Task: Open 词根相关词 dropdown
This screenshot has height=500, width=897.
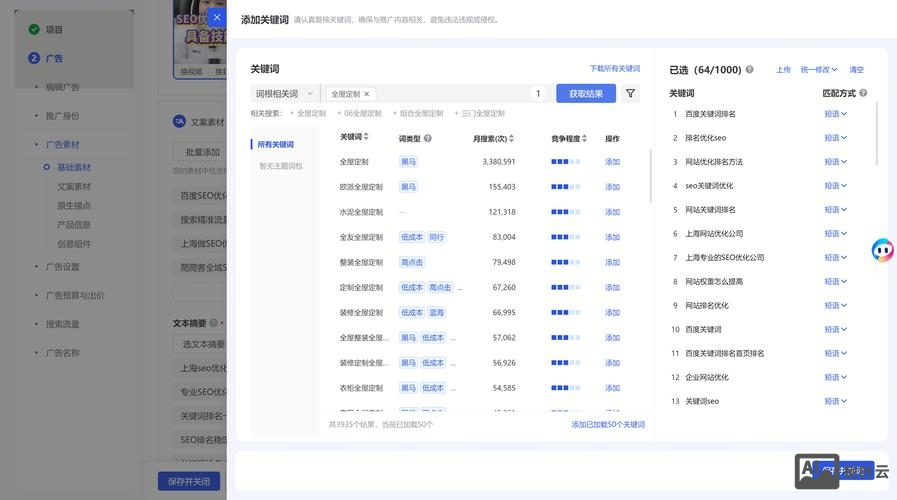Action: 285,94
